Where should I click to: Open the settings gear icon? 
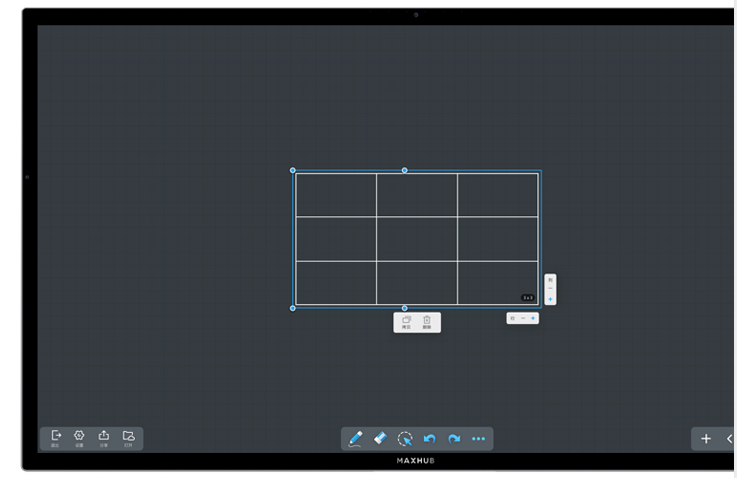(x=79, y=437)
